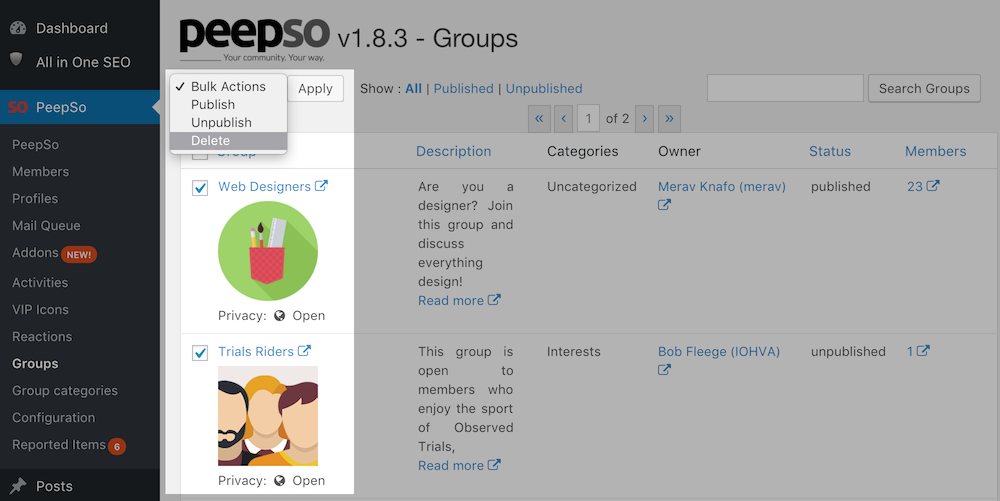Uncheck the Trials Riders group checkbox
1000x501 pixels.
200,352
